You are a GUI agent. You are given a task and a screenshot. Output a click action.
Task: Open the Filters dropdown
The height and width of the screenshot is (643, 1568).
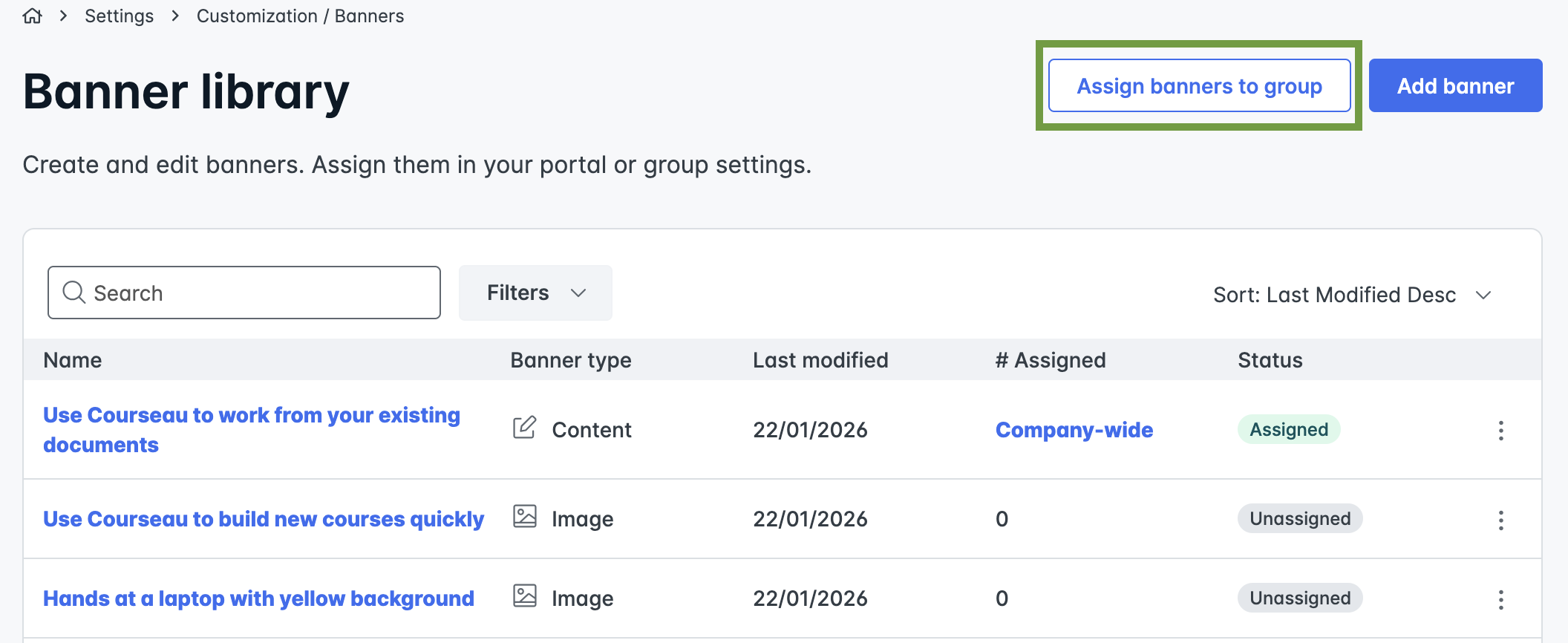(x=535, y=293)
